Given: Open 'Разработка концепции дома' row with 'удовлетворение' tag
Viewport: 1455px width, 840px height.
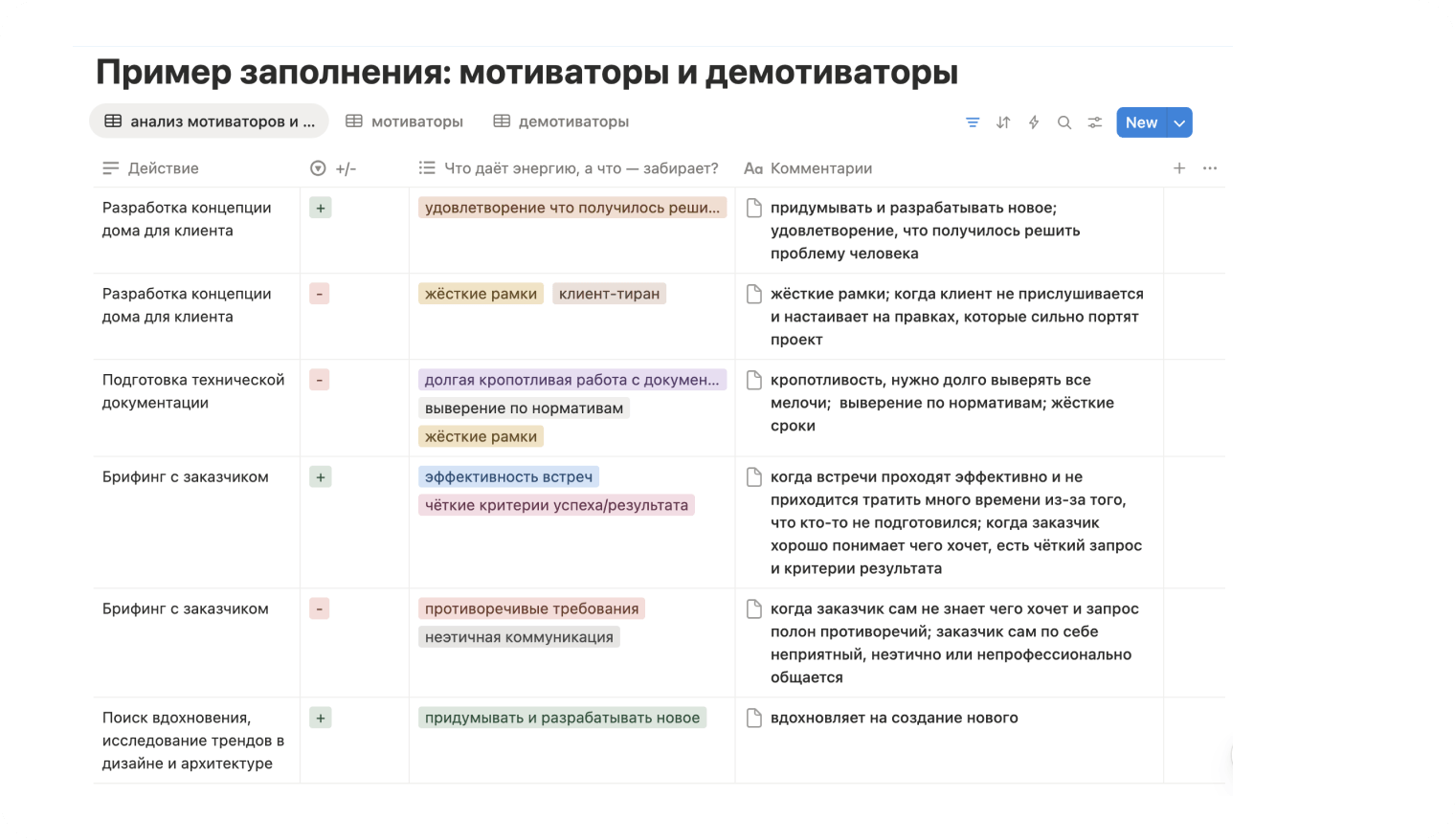Looking at the screenshot, I should (x=187, y=219).
